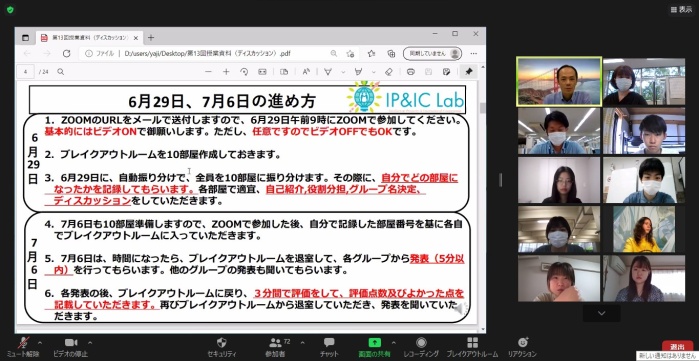Expand the arrow next to mute button
Image resolution: width=699 pixels, height=361 pixels.
(40, 343)
